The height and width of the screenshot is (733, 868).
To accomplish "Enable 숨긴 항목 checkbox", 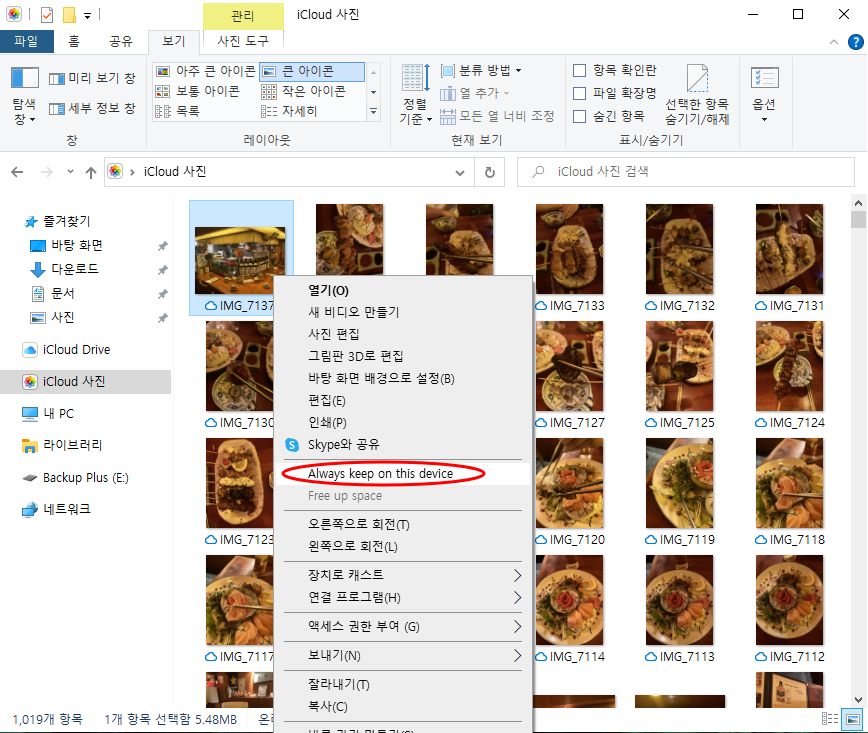I will tap(579, 116).
